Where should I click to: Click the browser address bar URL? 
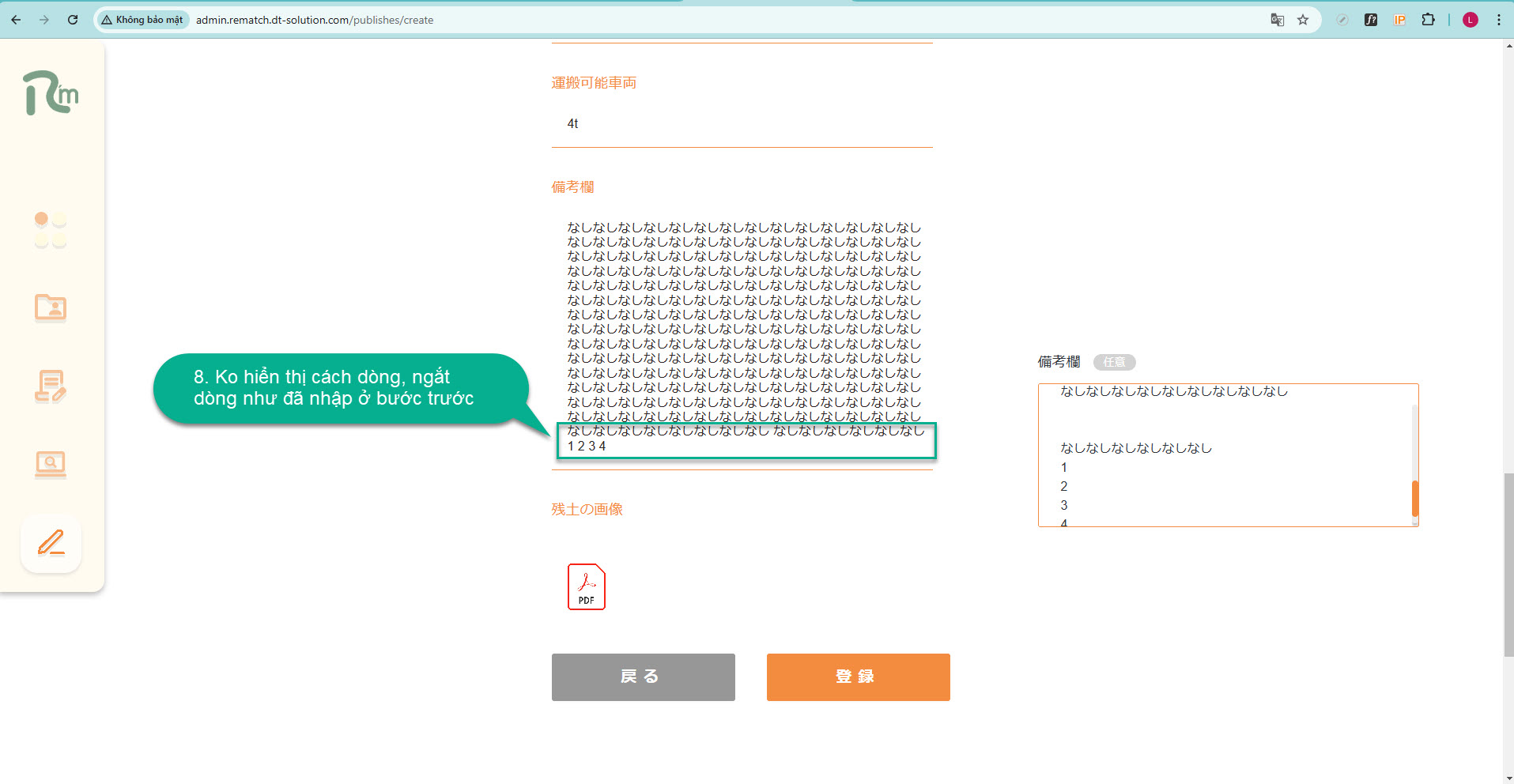315,20
